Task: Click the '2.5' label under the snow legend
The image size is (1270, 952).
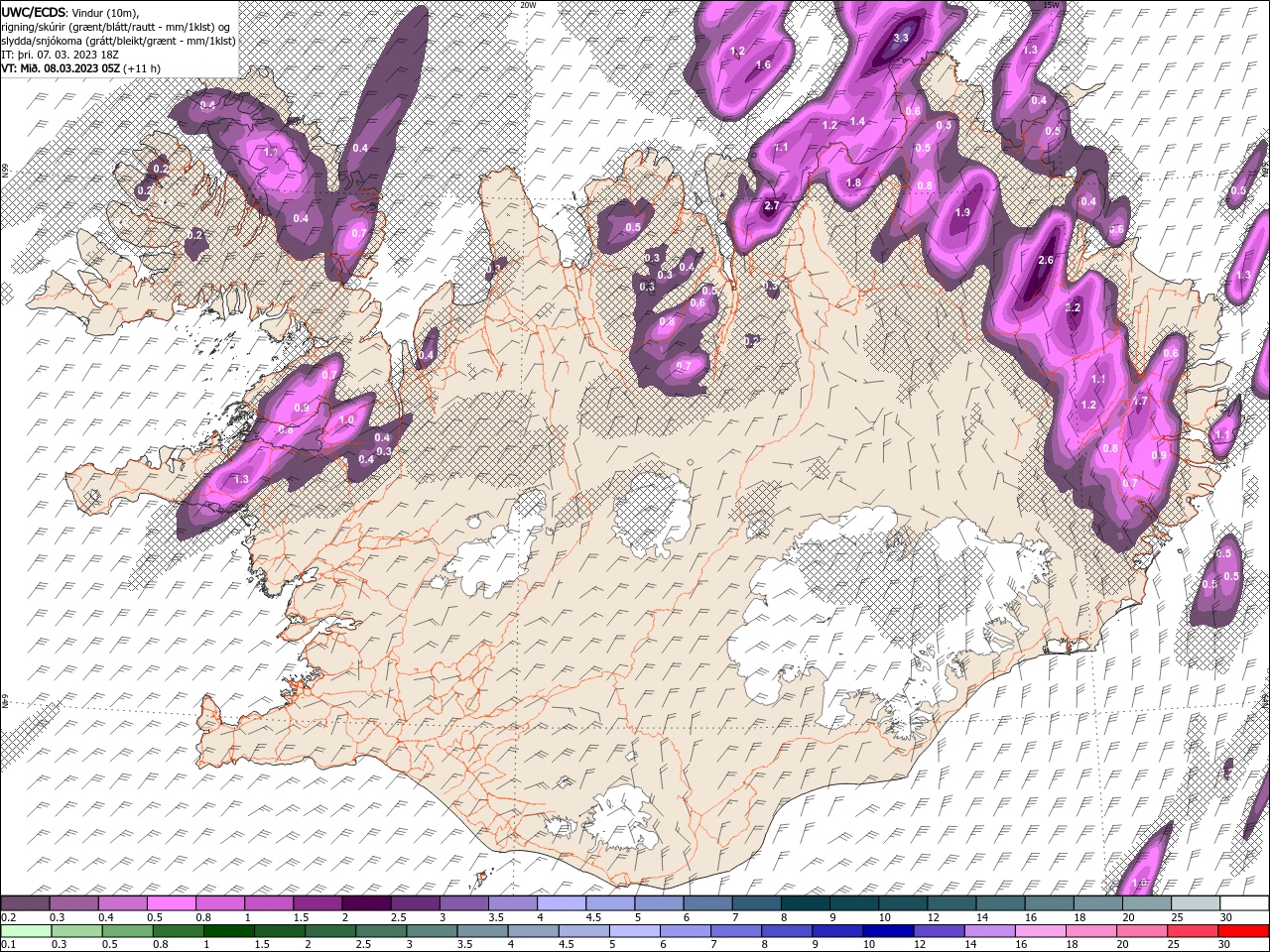Action: [x=398, y=917]
